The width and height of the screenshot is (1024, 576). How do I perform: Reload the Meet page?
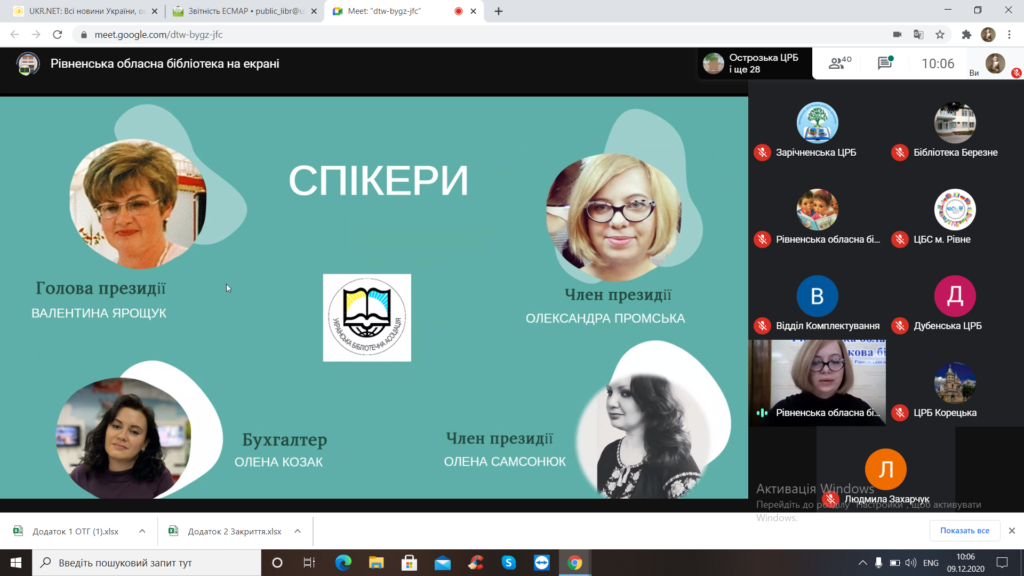pos(57,33)
